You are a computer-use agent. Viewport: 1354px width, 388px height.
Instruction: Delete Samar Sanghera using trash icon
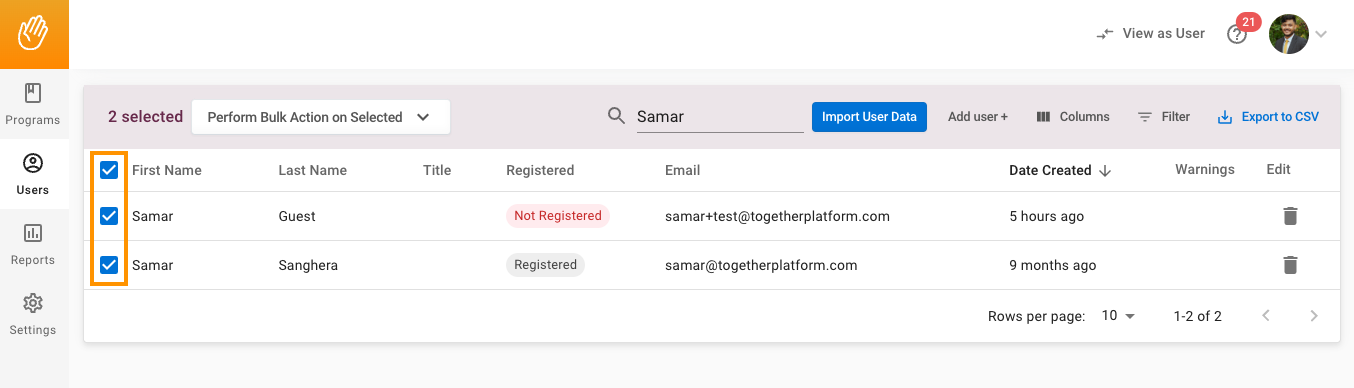pos(1290,265)
